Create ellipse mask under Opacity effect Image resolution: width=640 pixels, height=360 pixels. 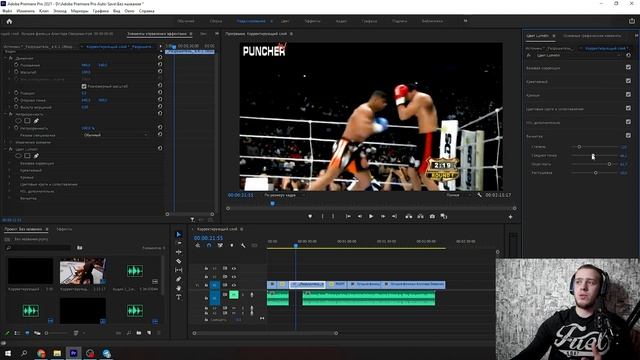[18, 121]
